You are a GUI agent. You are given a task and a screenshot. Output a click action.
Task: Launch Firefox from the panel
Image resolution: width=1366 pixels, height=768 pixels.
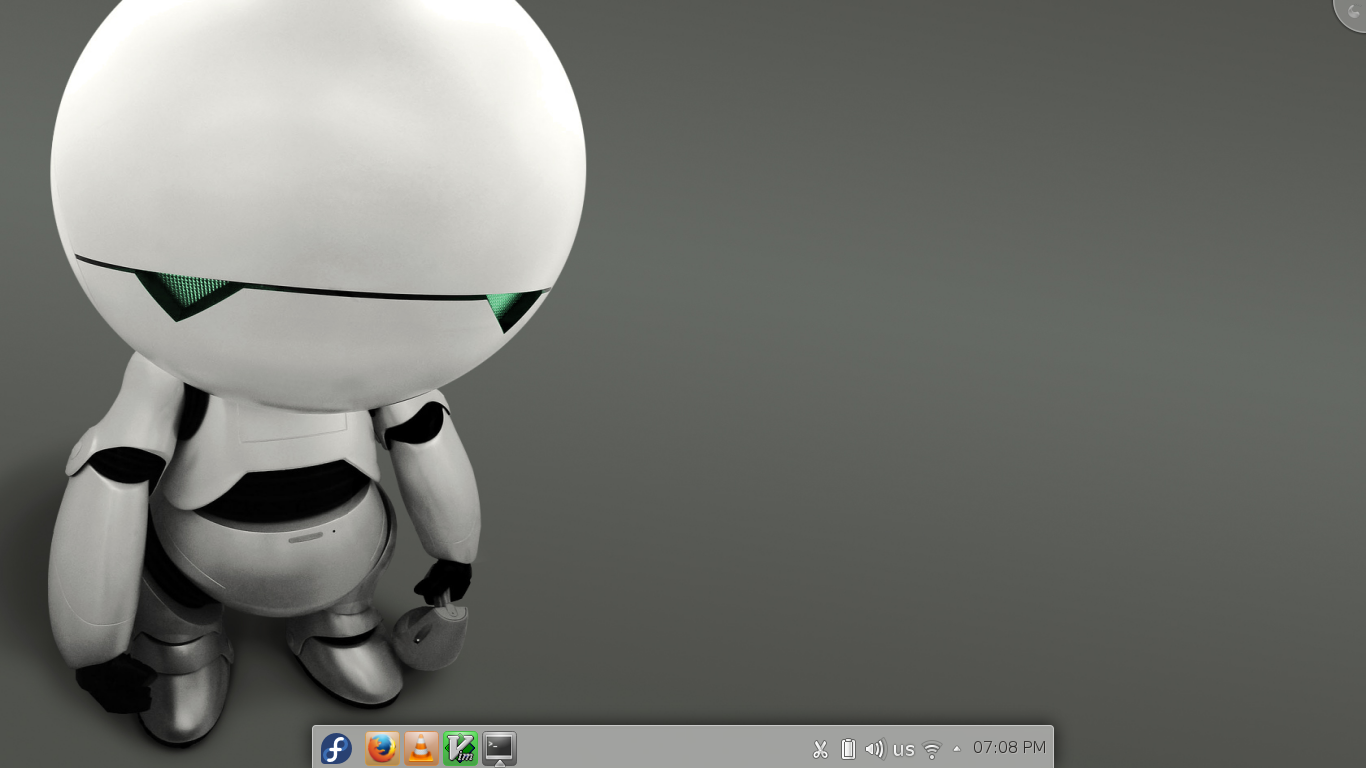pos(382,748)
